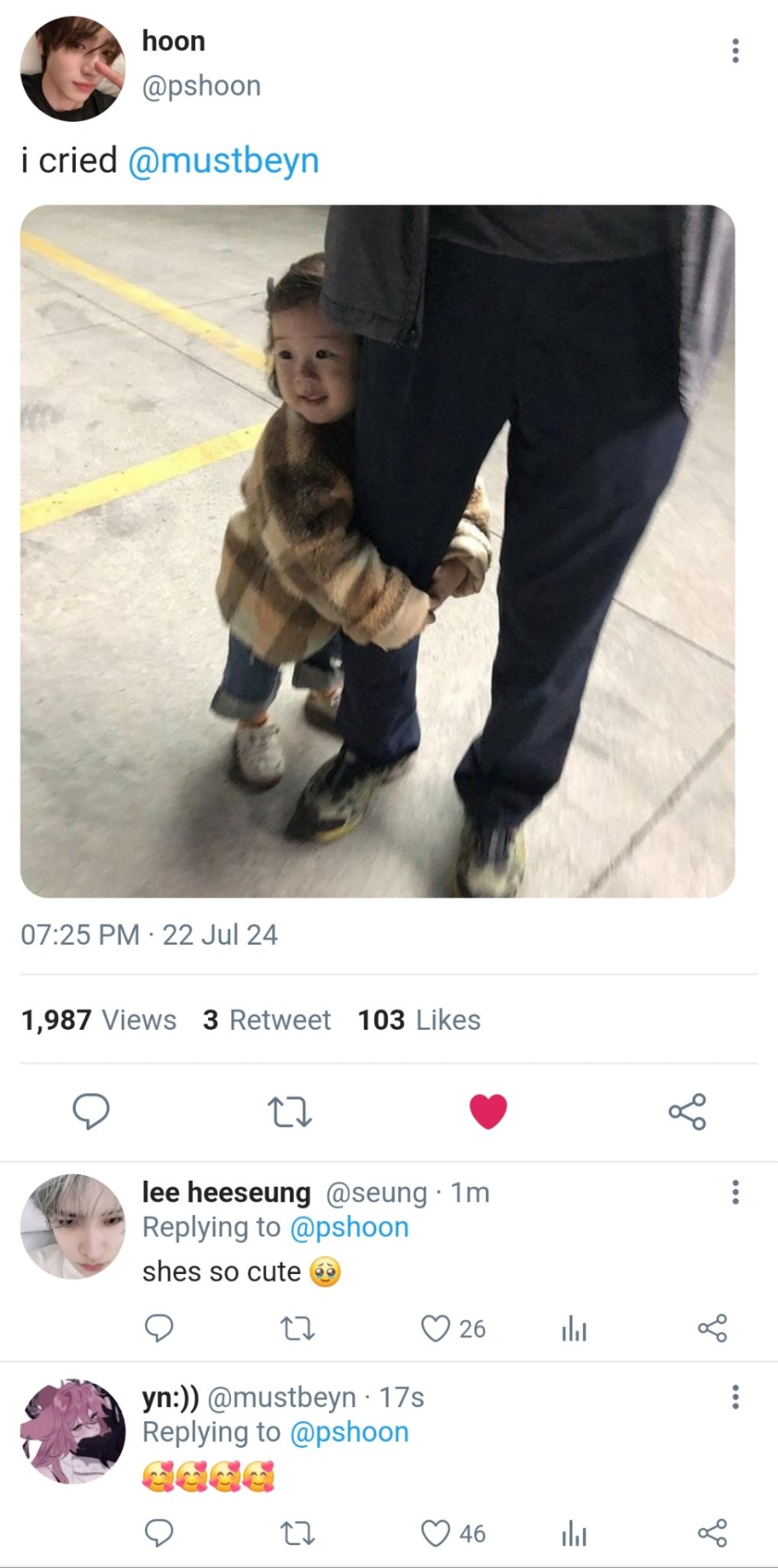Screen dimensions: 778x1568
Task: Open lee heeseung reply's more options menu
Action: click(736, 1192)
